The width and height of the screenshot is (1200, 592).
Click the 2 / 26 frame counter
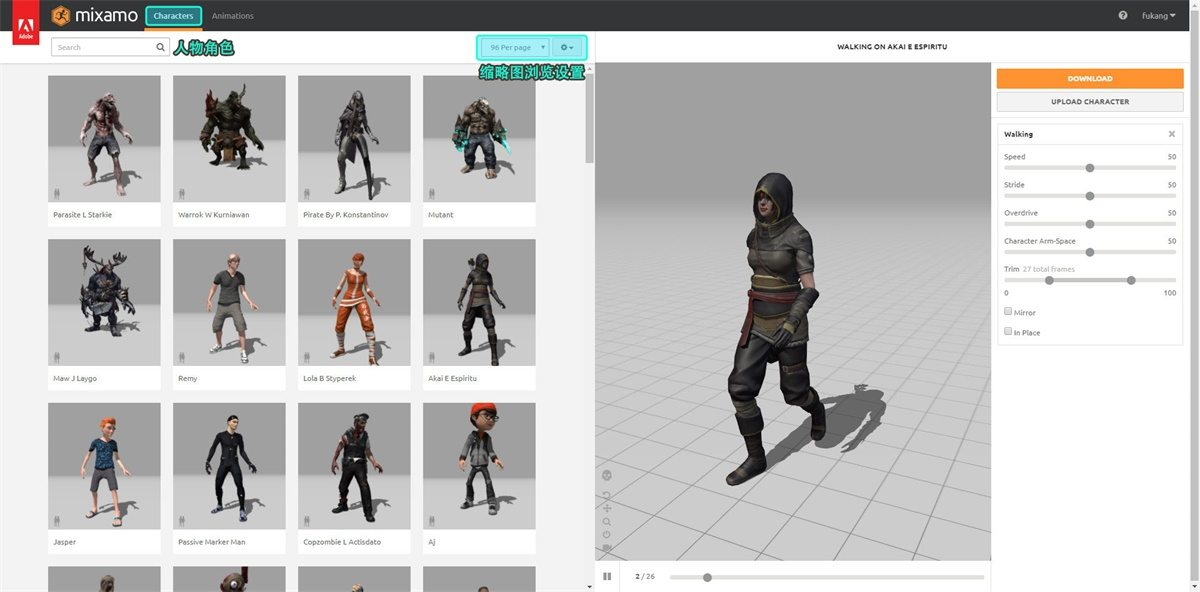click(645, 576)
